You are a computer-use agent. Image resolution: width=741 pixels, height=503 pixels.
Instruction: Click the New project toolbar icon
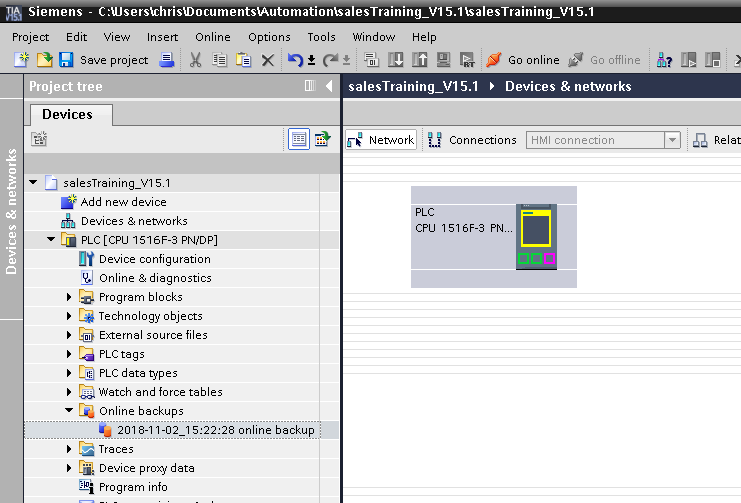pyautogui.click(x=21, y=60)
